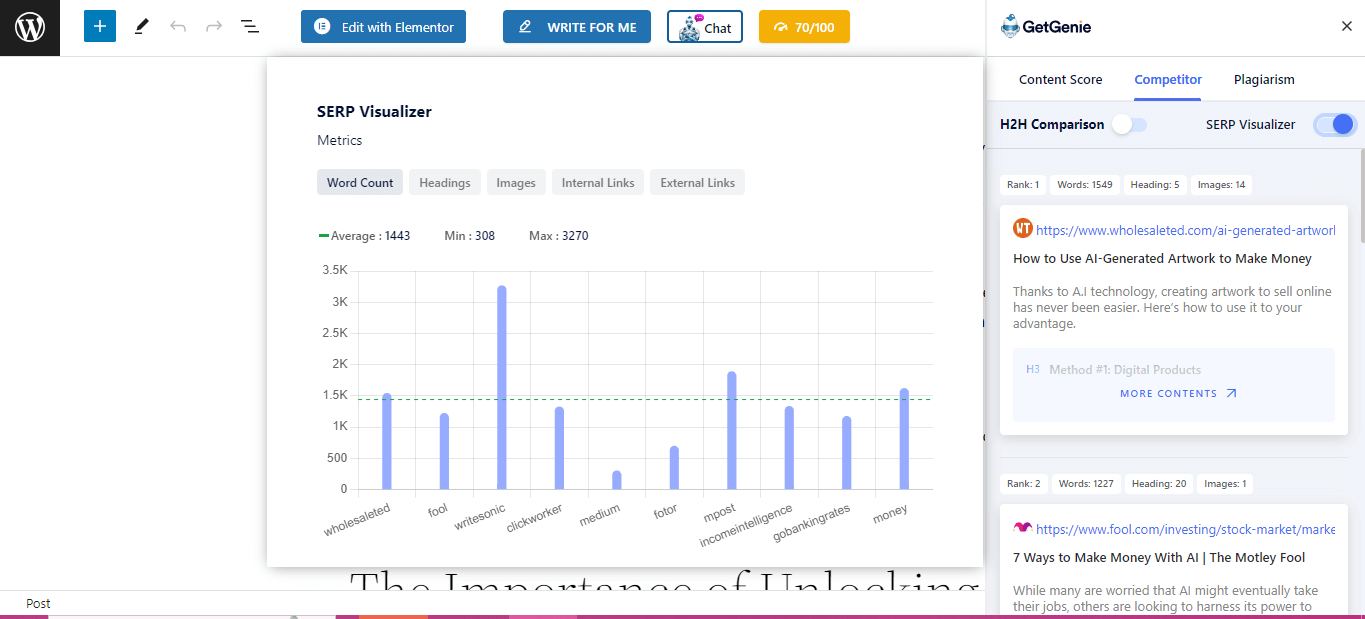Viewport: 1365px width, 619px height.
Task: Click the mpost bar in chart
Action: pyautogui.click(x=732, y=431)
